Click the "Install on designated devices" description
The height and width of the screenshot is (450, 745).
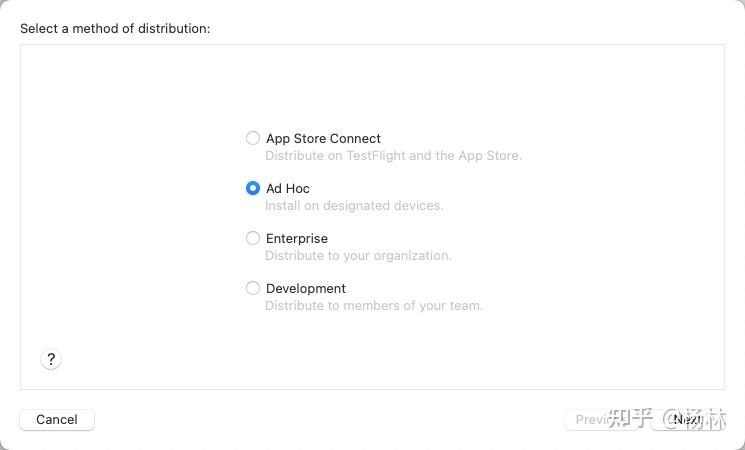coord(354,206)
